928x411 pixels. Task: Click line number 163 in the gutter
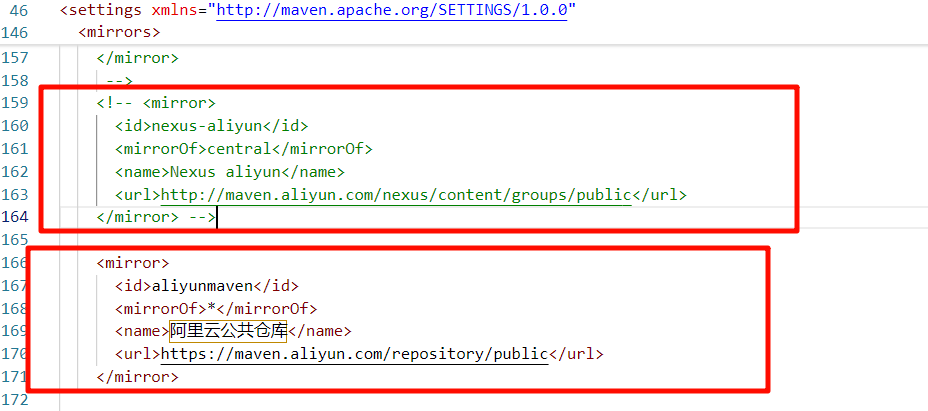pyautogui.click(x=15, y=194)
